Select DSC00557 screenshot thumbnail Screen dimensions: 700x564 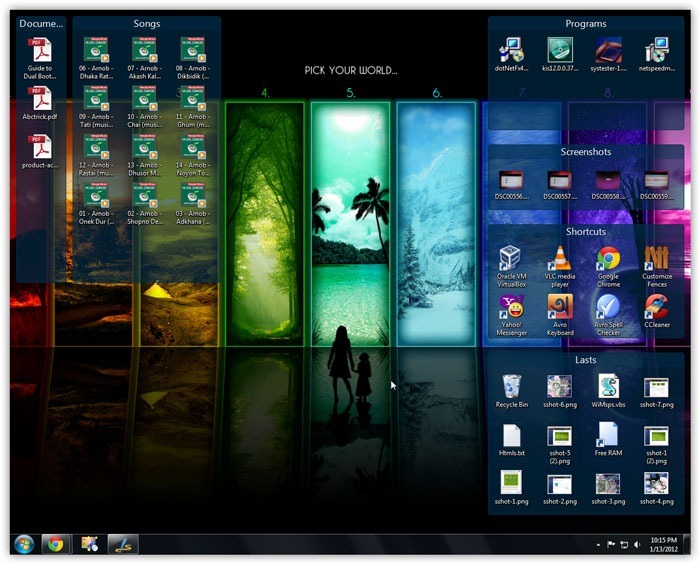pyautogui.click(x=560, y=185)
